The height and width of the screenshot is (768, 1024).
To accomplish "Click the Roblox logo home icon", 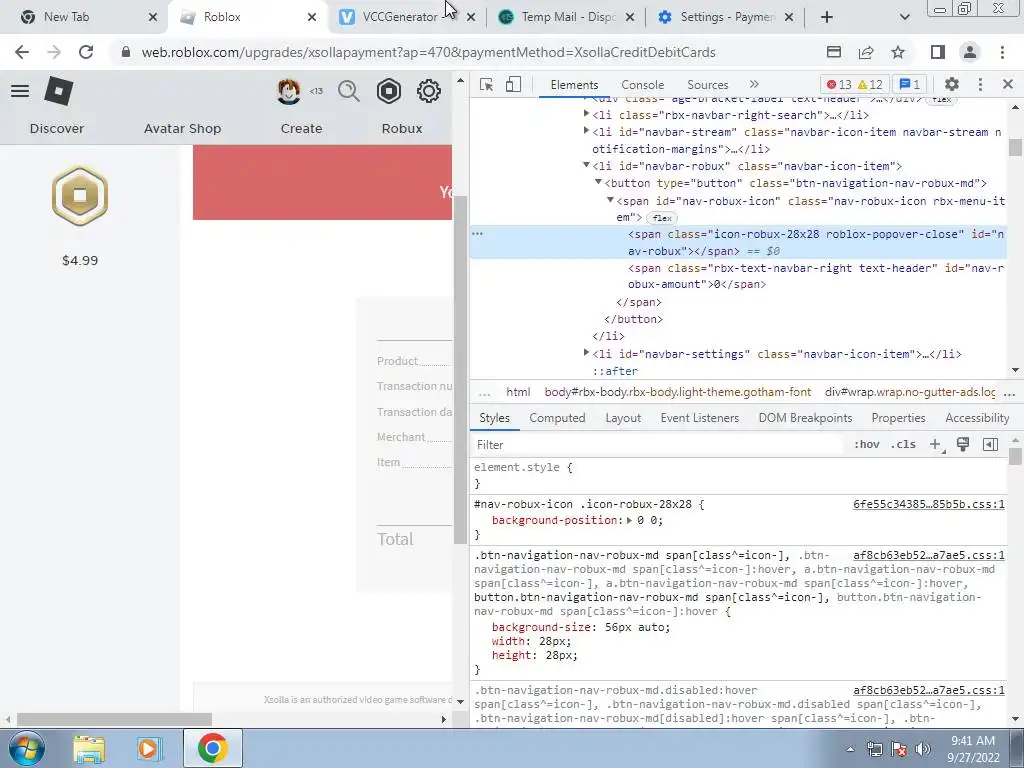I will 59,91.
